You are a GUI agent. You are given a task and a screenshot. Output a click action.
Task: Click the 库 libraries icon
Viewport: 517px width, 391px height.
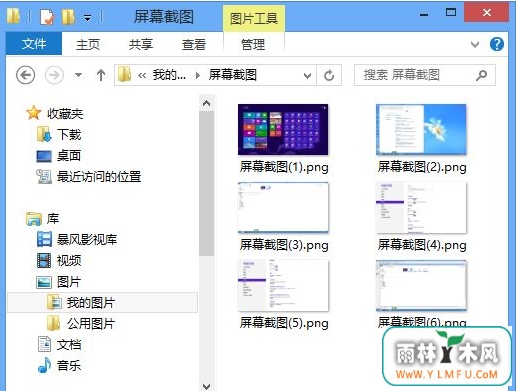pos(34,219)
